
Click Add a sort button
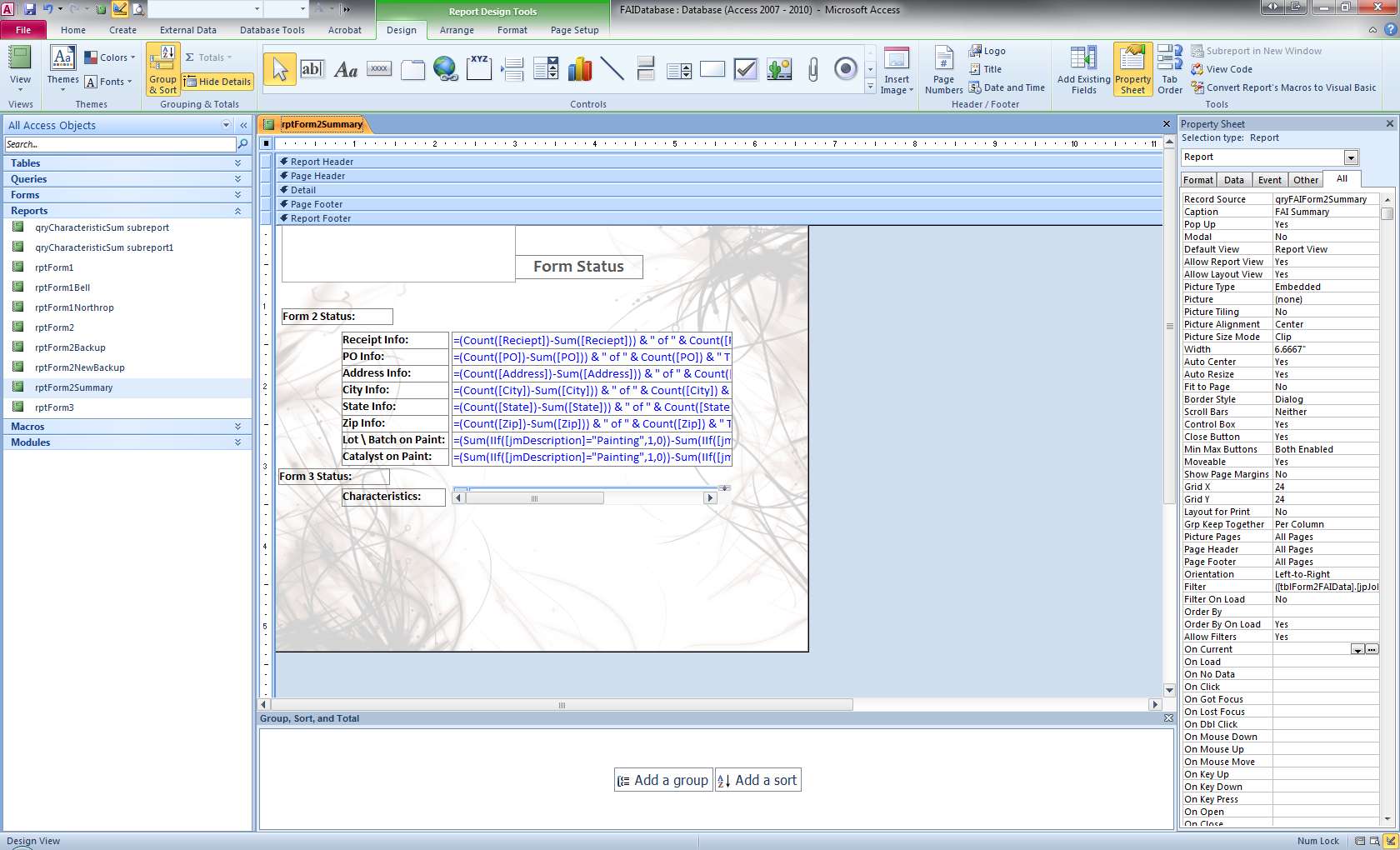(757, 780)
